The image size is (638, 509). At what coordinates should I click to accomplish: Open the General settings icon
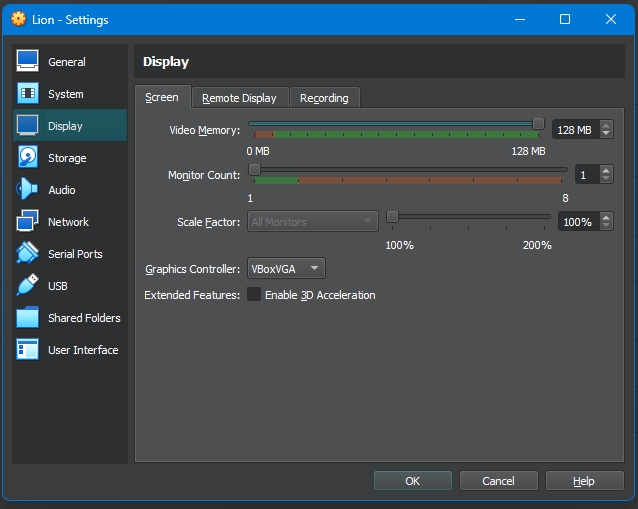28,62
